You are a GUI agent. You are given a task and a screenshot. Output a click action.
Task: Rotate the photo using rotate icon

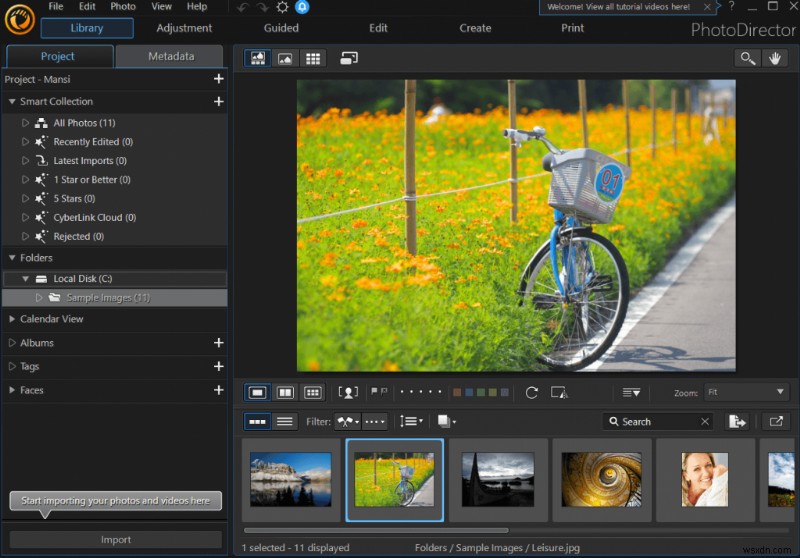pos(532,392)
